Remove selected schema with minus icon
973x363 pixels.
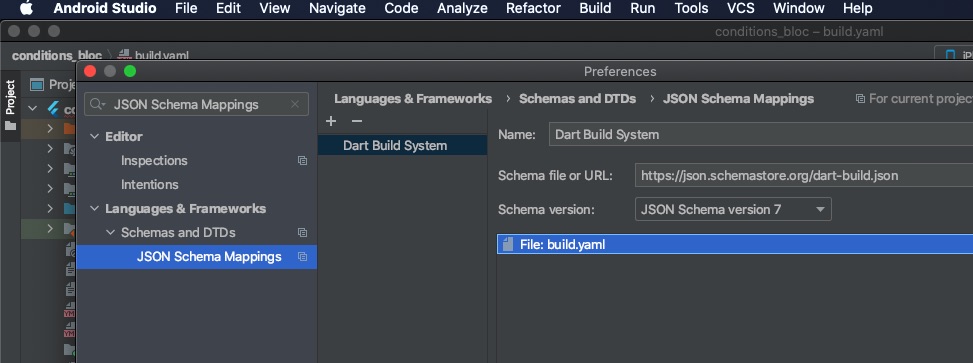click(356, 122)
